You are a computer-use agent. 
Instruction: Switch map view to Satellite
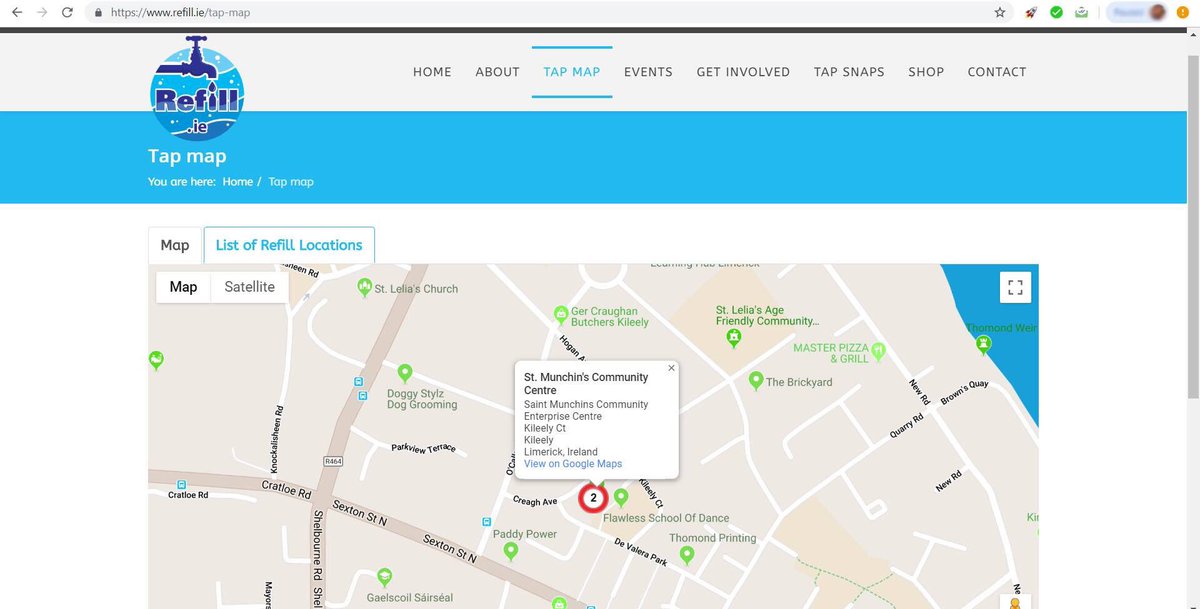tap(249, 287)
